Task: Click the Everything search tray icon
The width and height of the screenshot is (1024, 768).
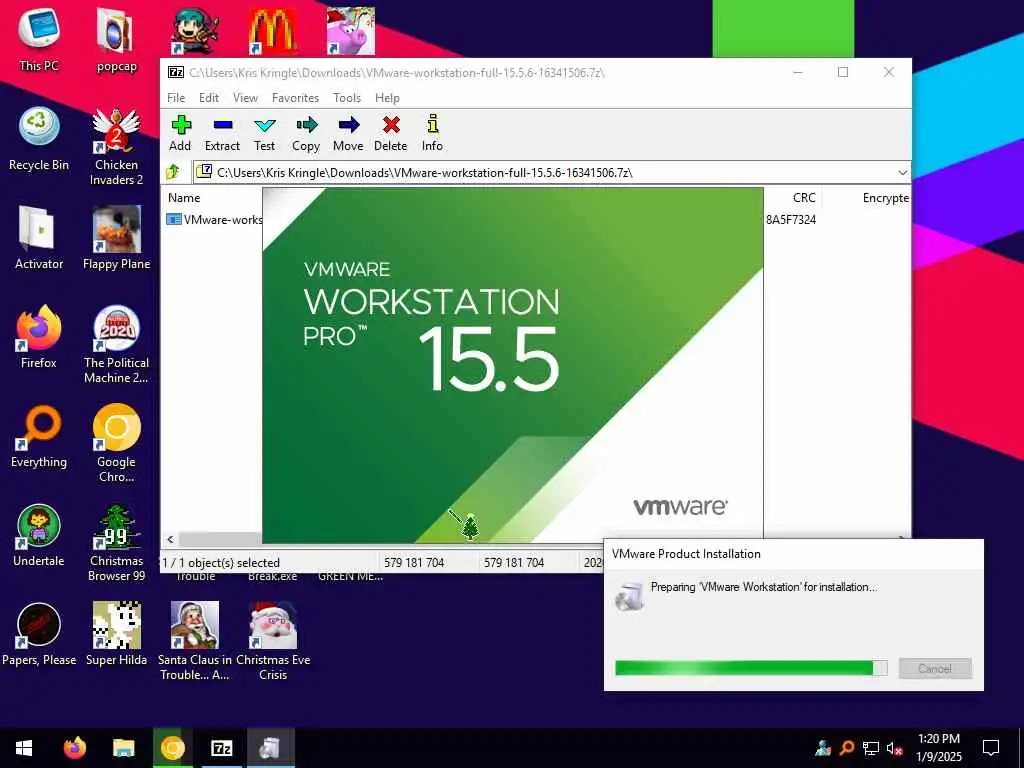Action: [847, 747]
